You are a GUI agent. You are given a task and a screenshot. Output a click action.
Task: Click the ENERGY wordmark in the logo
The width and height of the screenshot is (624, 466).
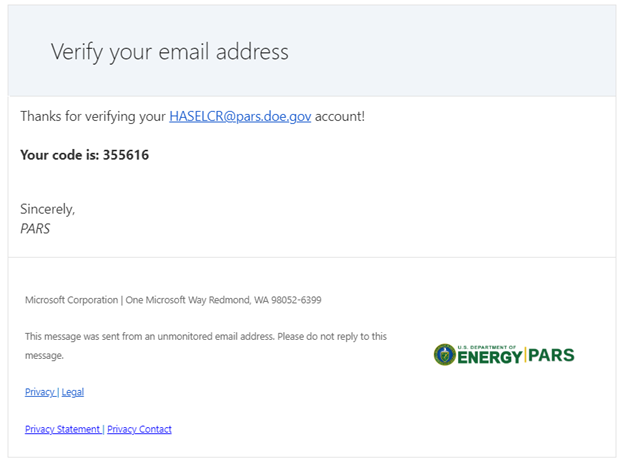(489, 357)
